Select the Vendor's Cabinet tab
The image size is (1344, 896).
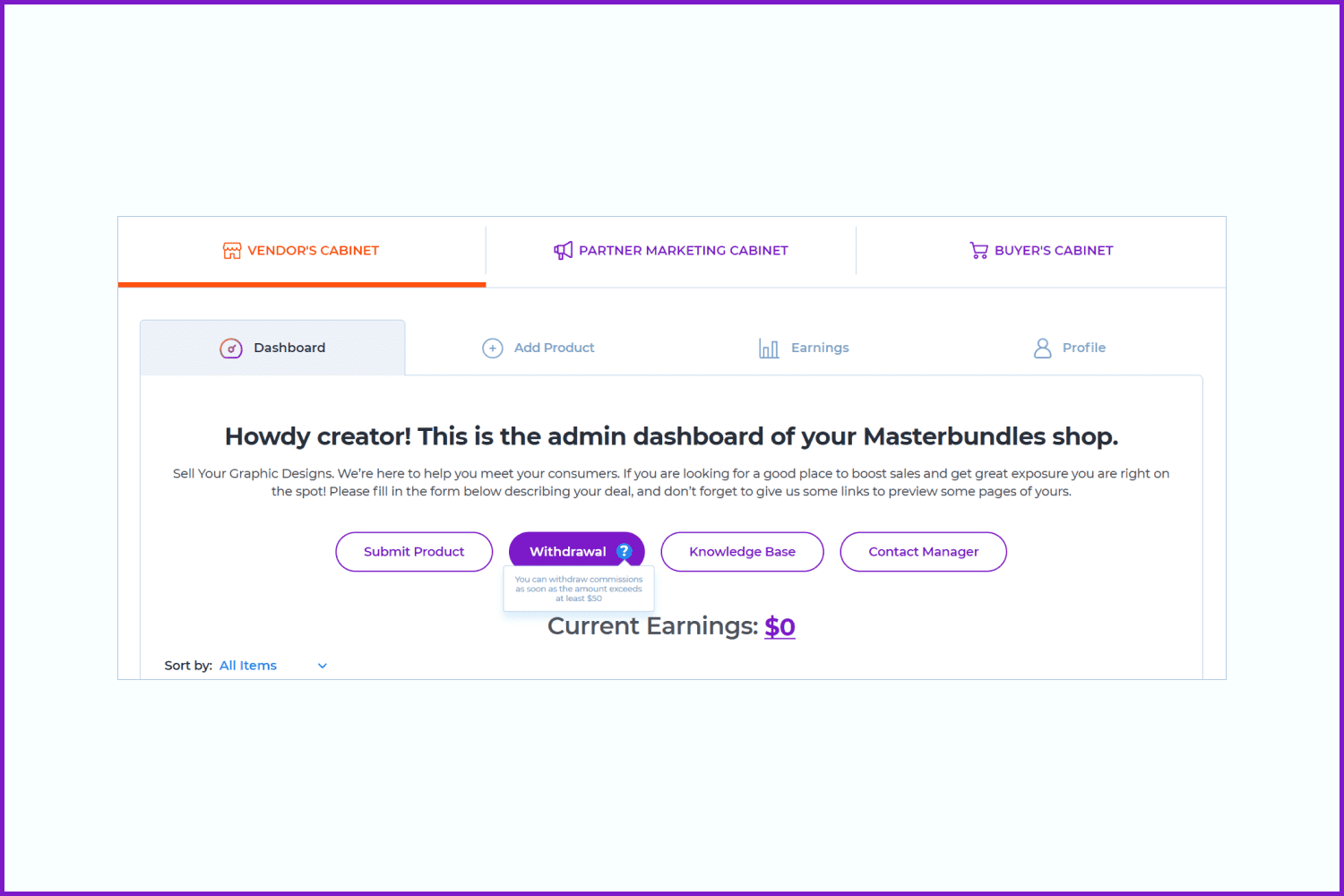302,252
